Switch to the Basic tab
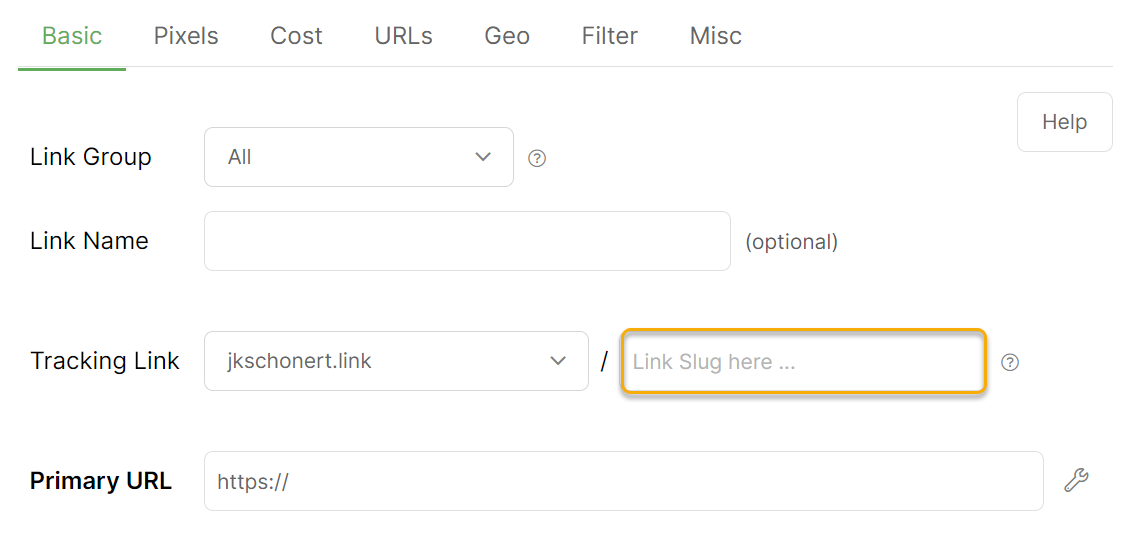The height and width of the screenshot is (540, 1130). click(72, 37)
